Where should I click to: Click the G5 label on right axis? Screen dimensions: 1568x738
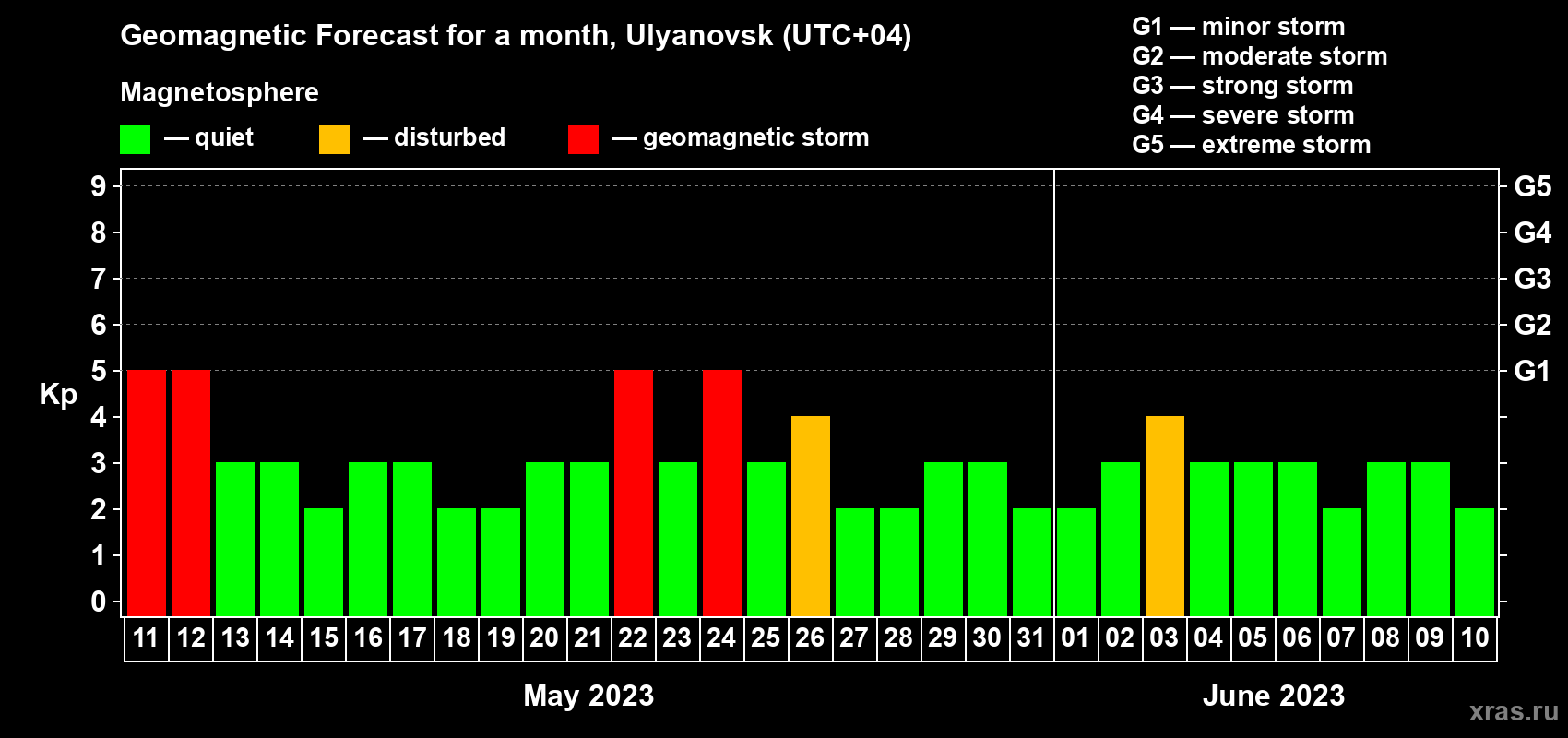(x=1533, y=186)
